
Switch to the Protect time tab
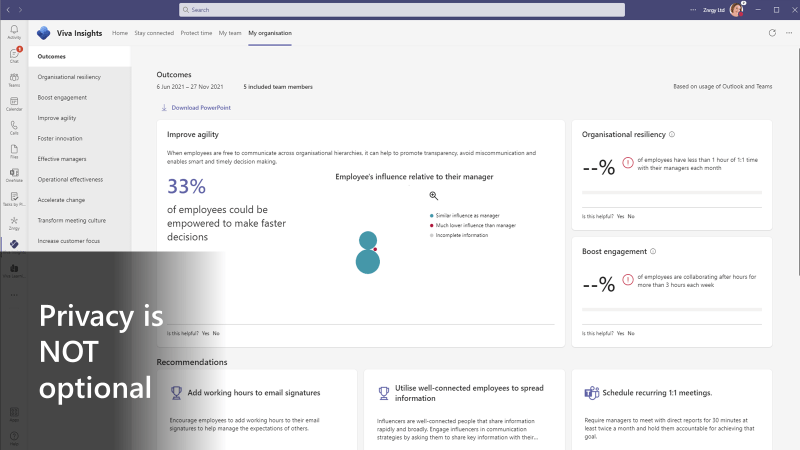196,33
